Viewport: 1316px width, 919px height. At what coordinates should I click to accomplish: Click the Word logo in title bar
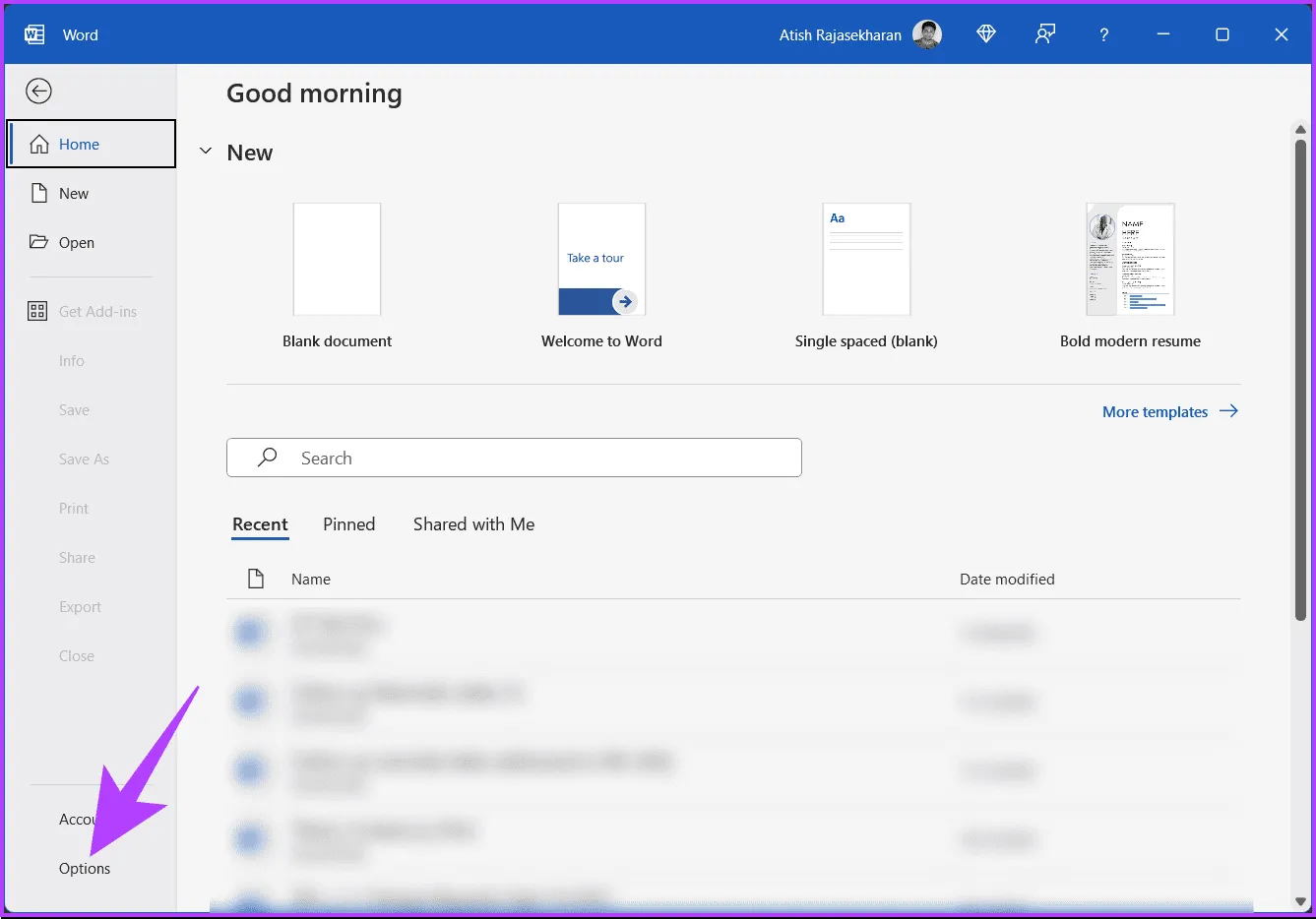click(34, 34)
